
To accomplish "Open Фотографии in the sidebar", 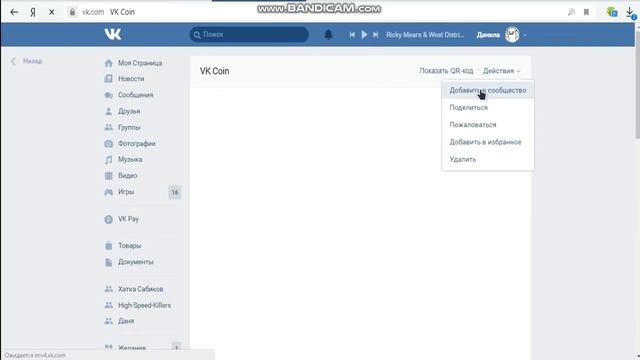I will 137,144.
